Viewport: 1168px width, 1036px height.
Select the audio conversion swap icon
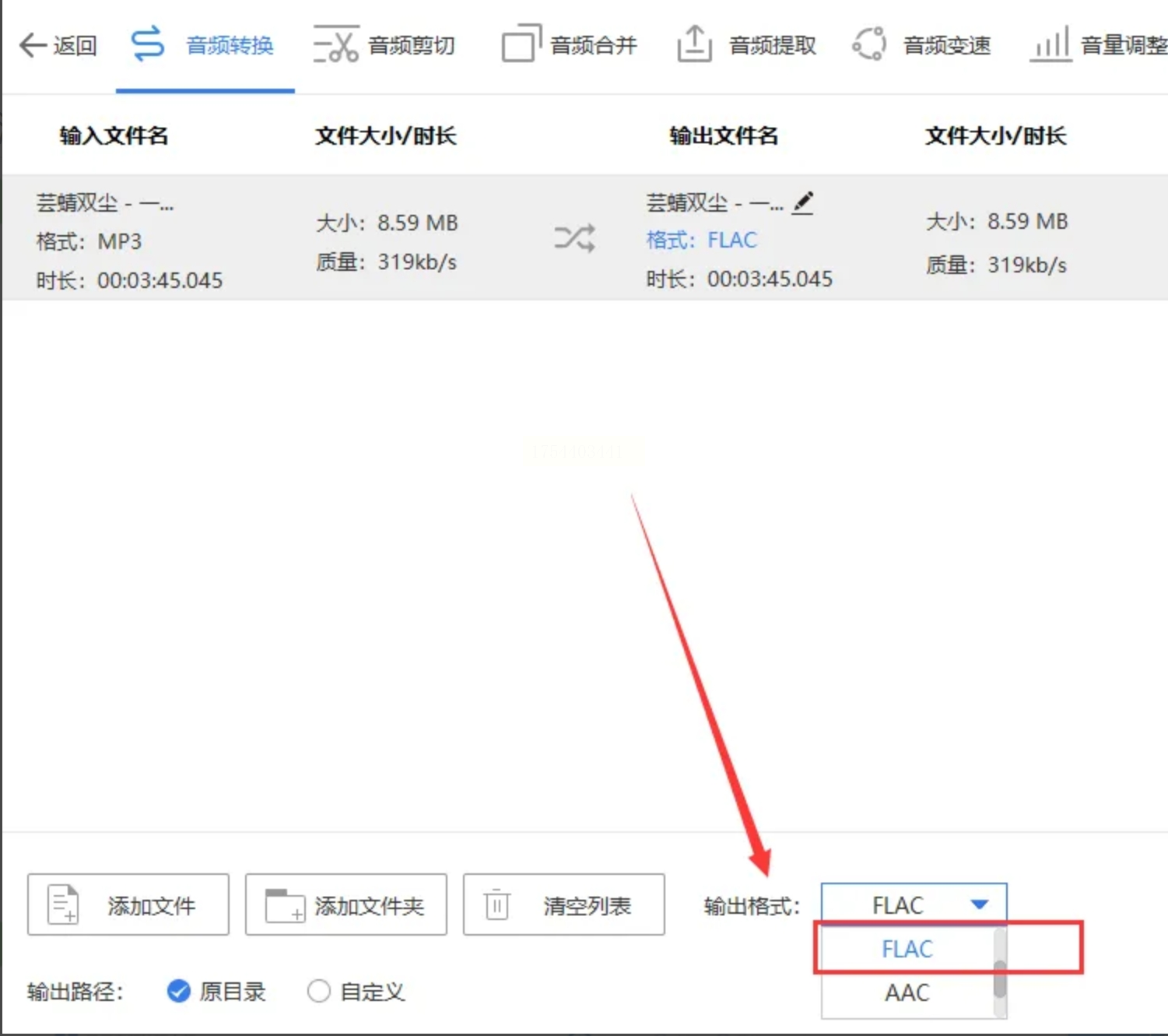click(x=148, y=44)
